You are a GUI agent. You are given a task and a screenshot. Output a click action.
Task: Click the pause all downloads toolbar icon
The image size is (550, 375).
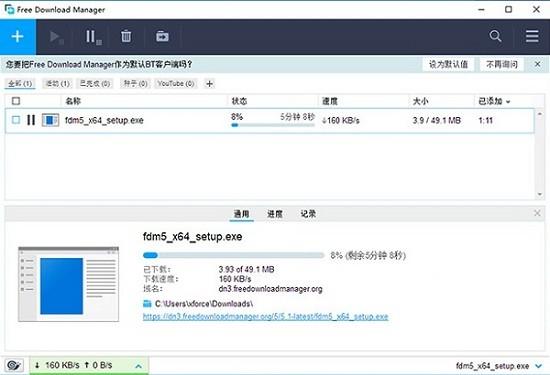[x=93, y=36]
